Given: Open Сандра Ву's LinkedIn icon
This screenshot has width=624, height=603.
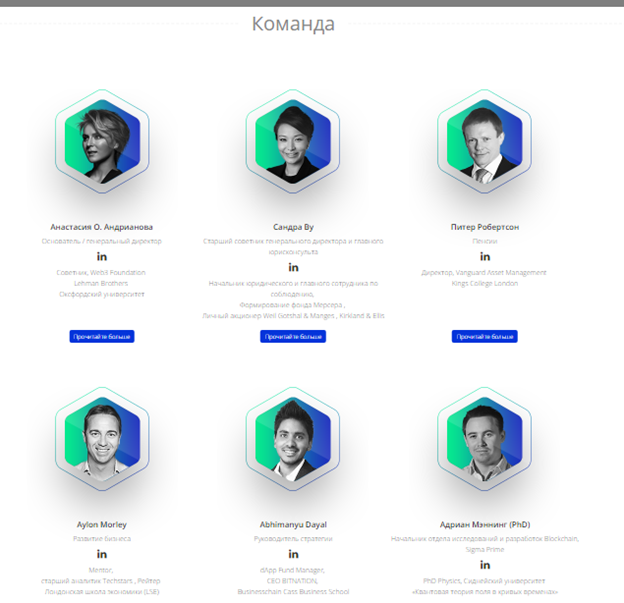Looking at the screenshot, I should pos(293,267).
